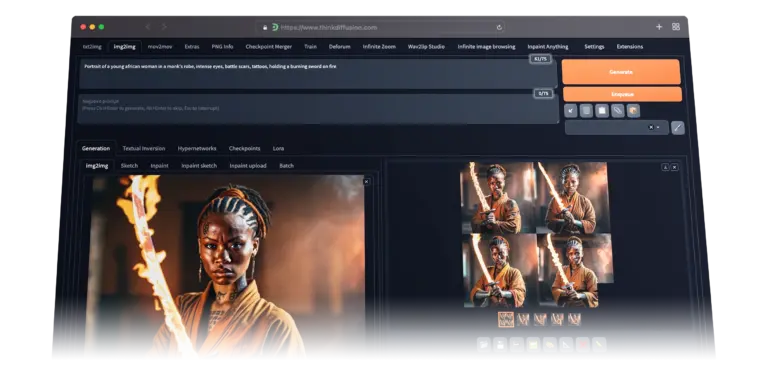Open the Hypernetworks sub-tab

pyautogui.click(x=197, y=148)
